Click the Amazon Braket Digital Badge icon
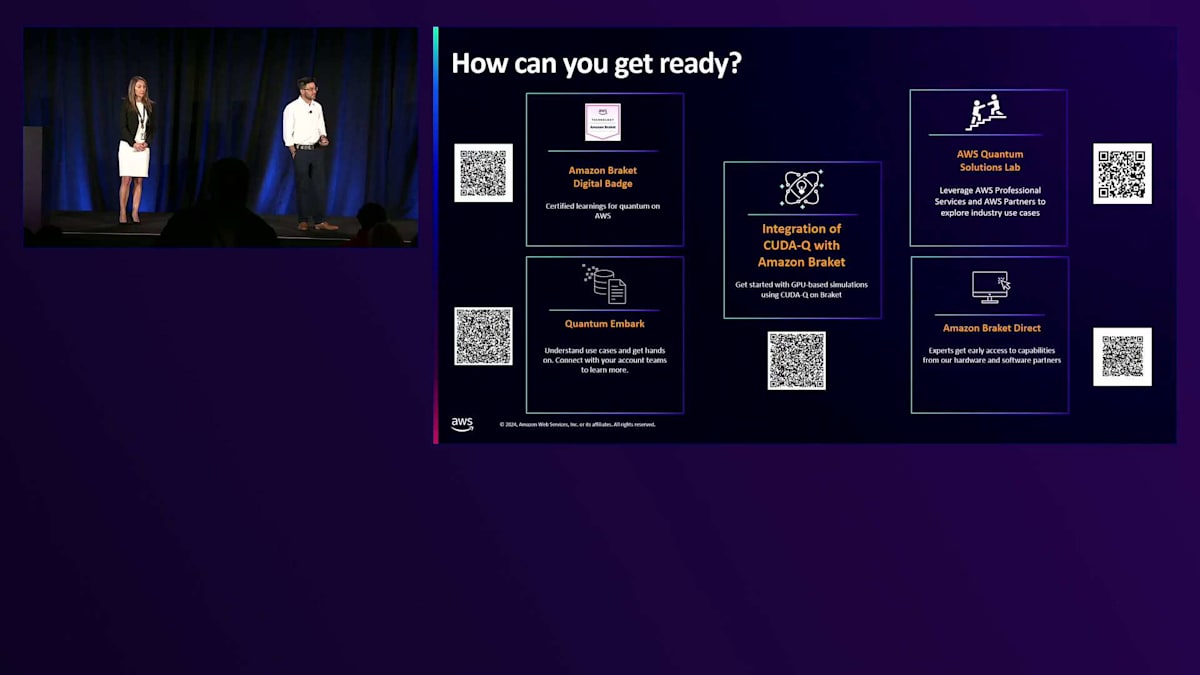The width and height of the screenshot is (1200, 675). (603, 122)
